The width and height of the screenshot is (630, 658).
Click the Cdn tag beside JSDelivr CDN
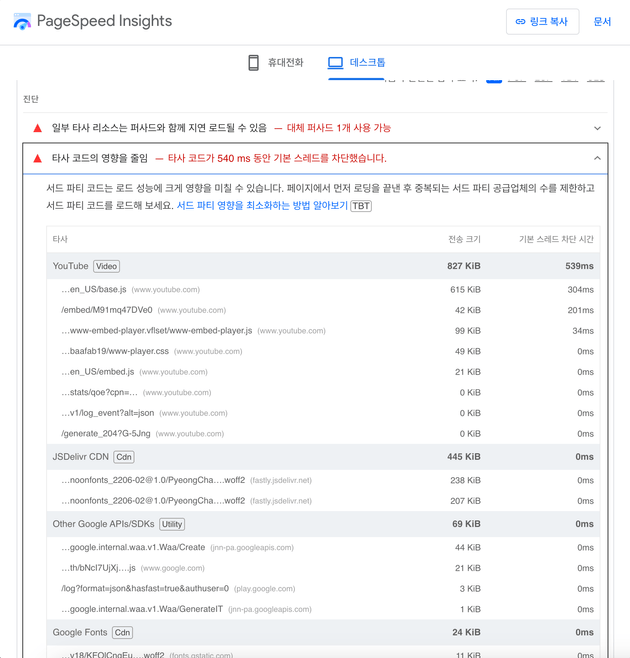[124, 457]
